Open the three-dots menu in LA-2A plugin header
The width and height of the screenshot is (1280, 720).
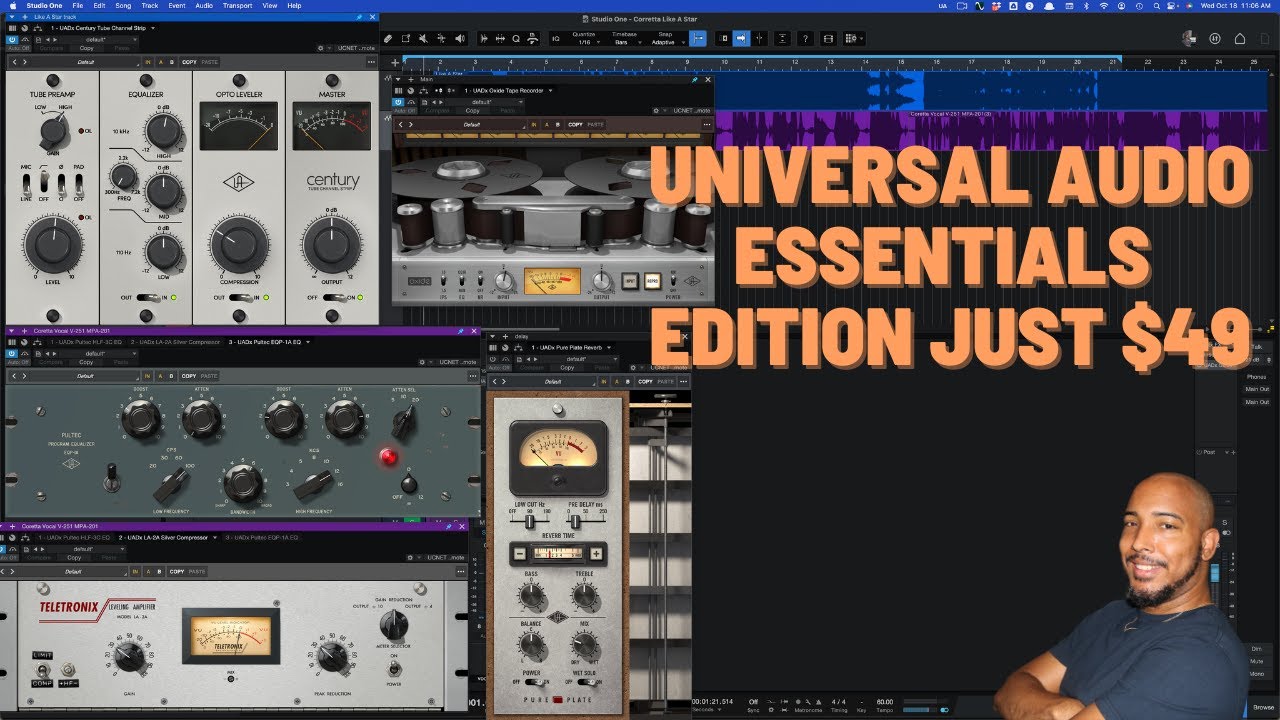point(461,572)
